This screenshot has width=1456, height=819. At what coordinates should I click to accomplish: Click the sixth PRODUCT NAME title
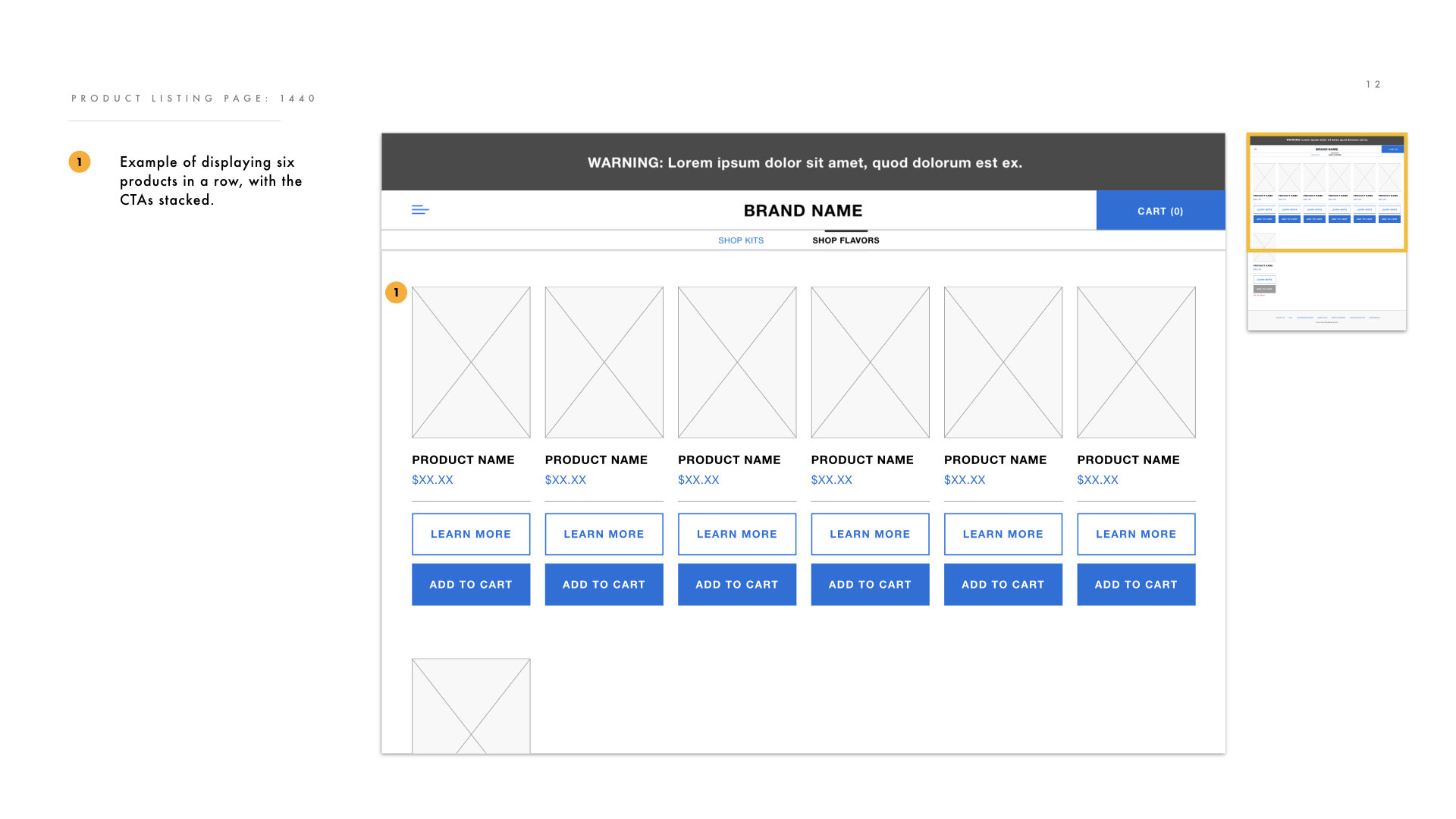tap(1128, 460)
